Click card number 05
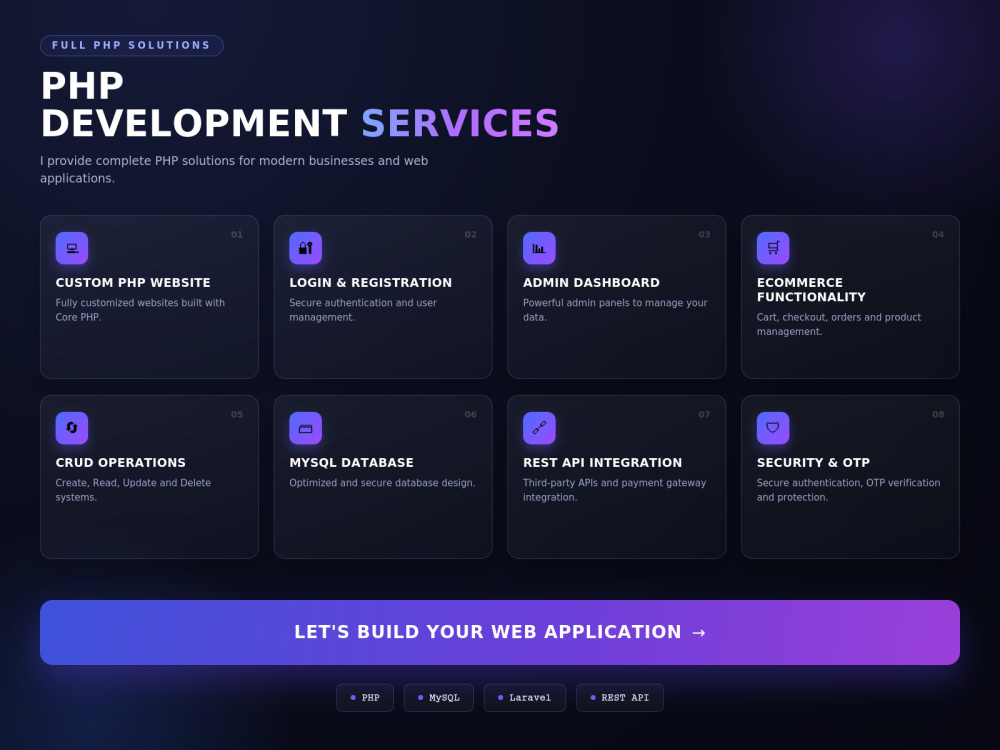 click(237, 415)
